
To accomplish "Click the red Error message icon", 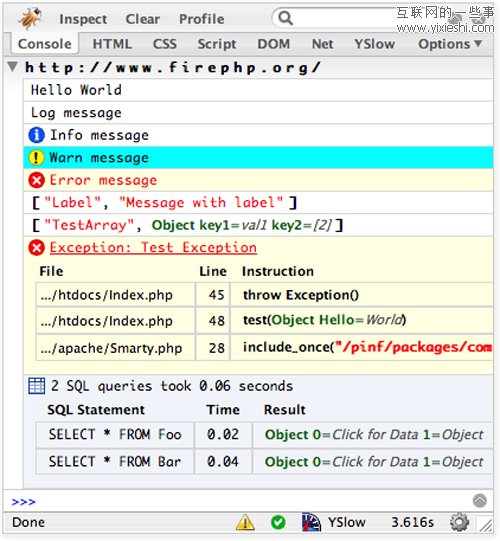I will click(37, 180).
